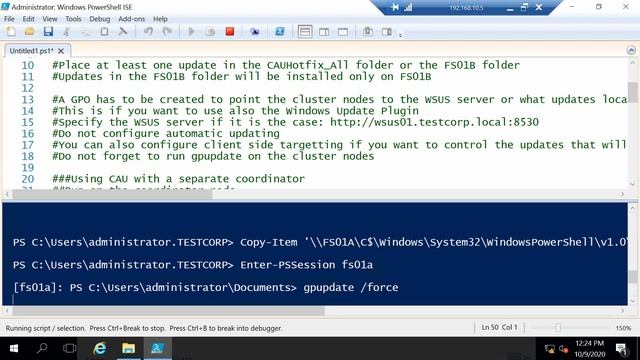Viewport: 640px width, 360px height.
Task: Show the script pane maximized
Action: tap(343, 31)
